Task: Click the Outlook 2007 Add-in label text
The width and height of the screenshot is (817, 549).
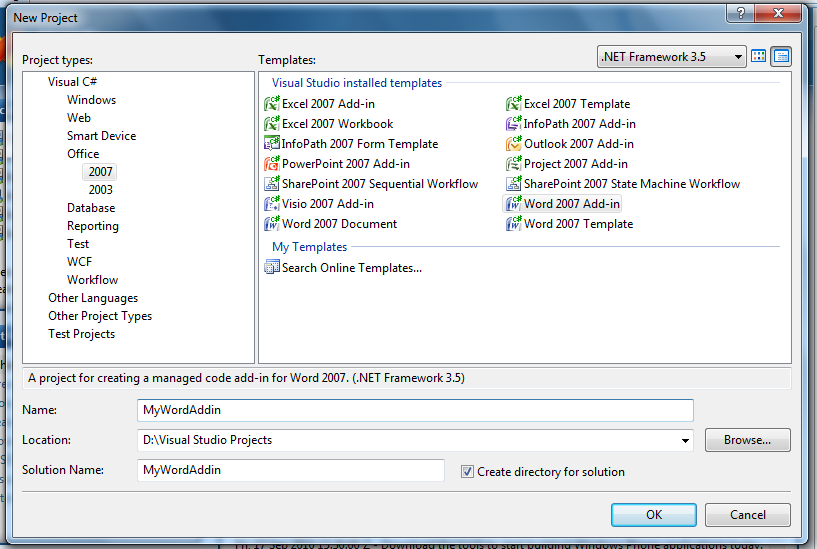Action: (579, 143)
